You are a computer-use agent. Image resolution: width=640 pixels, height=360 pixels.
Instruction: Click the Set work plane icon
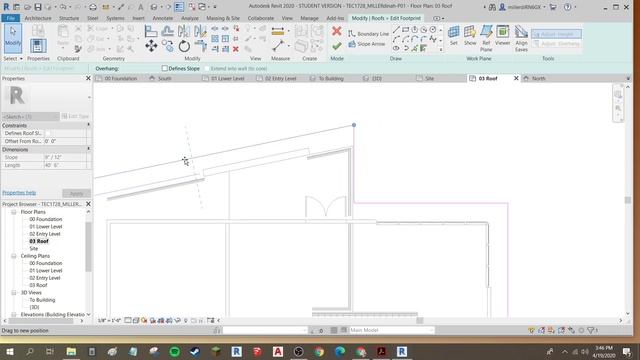453,35
